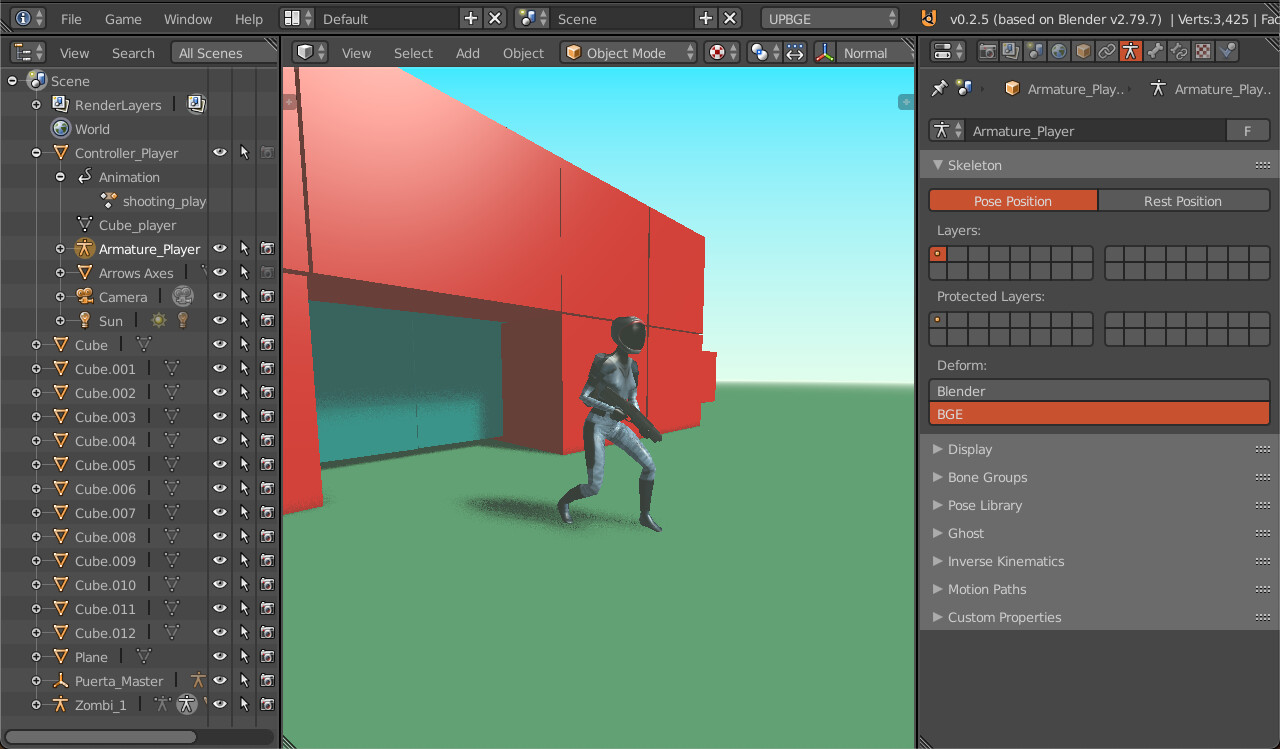This screenshot has height=749, width=1280.
Task: Toggle visibility of Cube.003
Action: click(x=220, y=416)
